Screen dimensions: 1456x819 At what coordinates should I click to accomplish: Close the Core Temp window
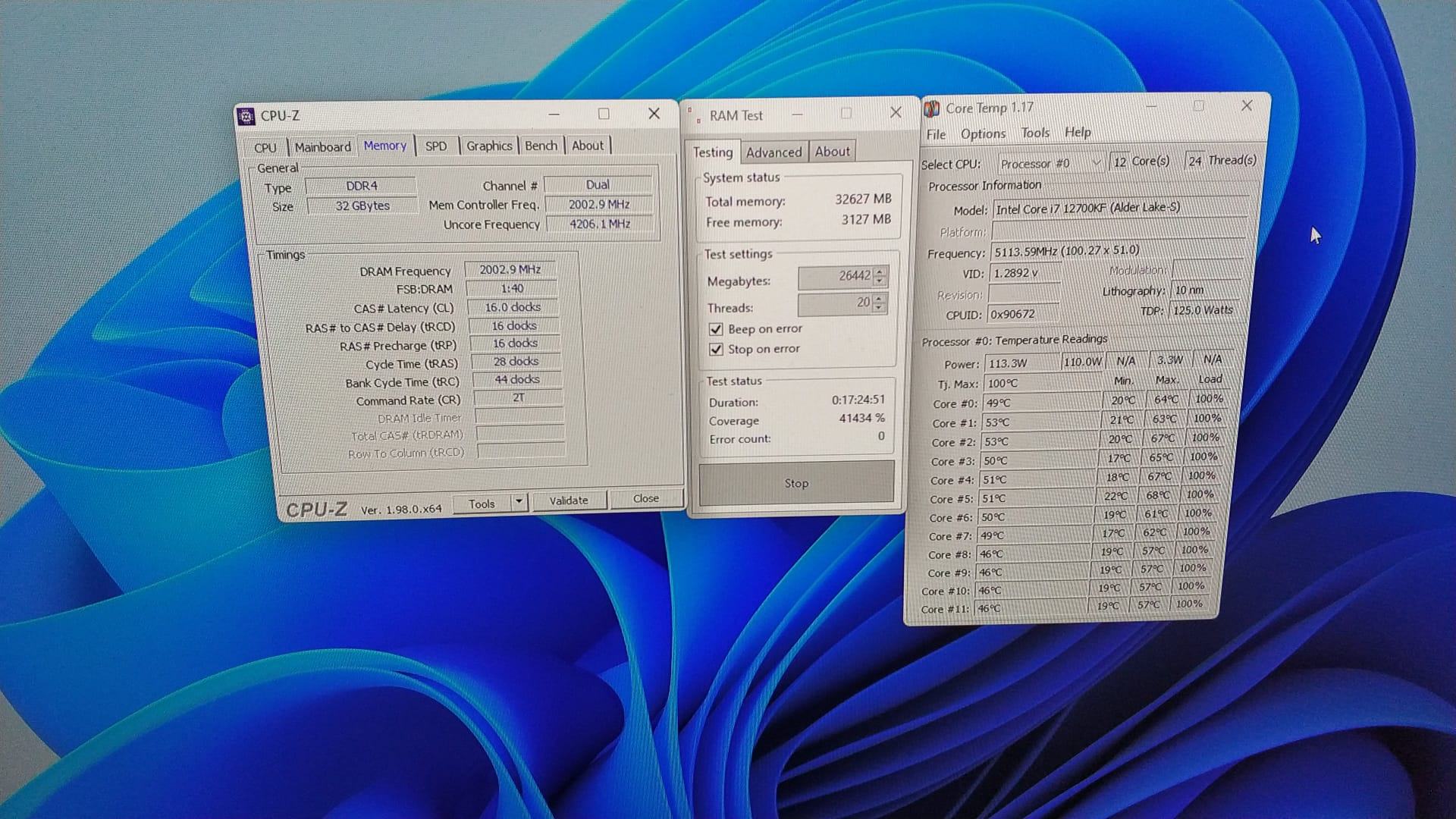1247,106
